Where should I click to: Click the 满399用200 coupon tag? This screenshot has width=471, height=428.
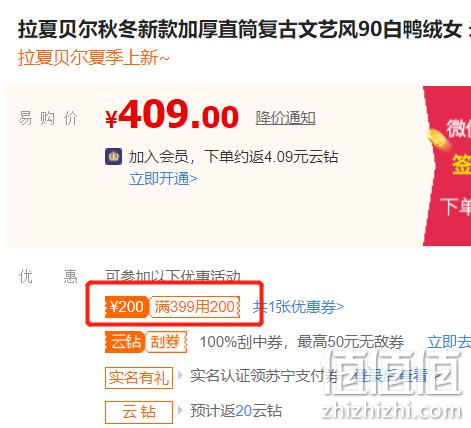tap(194, 307)
